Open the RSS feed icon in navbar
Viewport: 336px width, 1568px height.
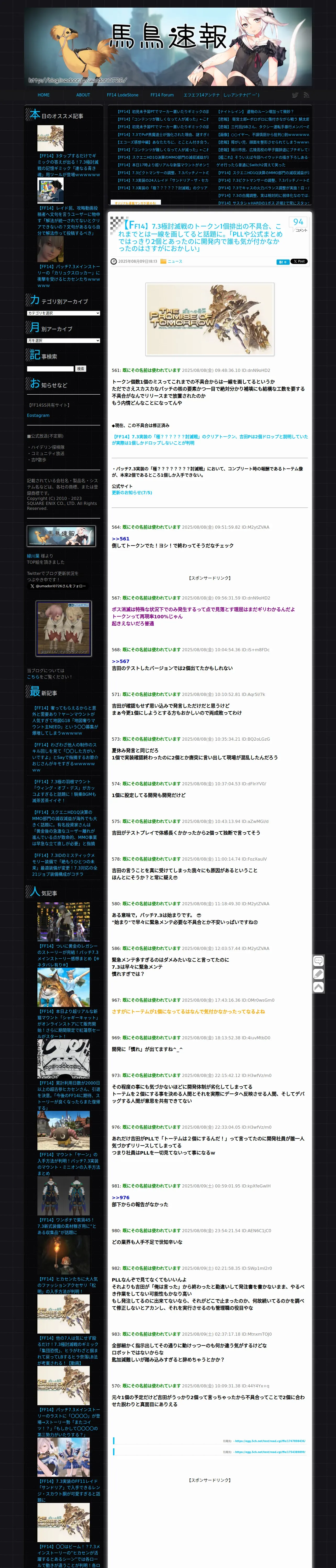click(306, 95)
